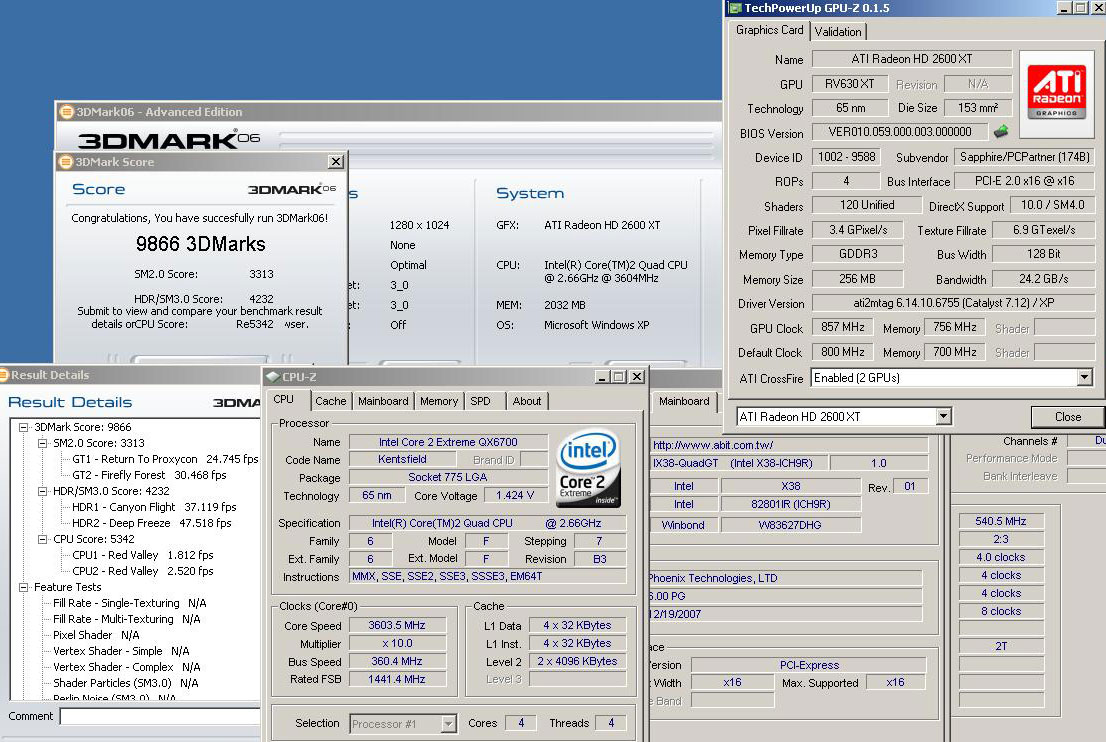Click the Rated FSB value 1441.4 MHz
This screenshot has width=1106, height=742.
coord(397,679)
